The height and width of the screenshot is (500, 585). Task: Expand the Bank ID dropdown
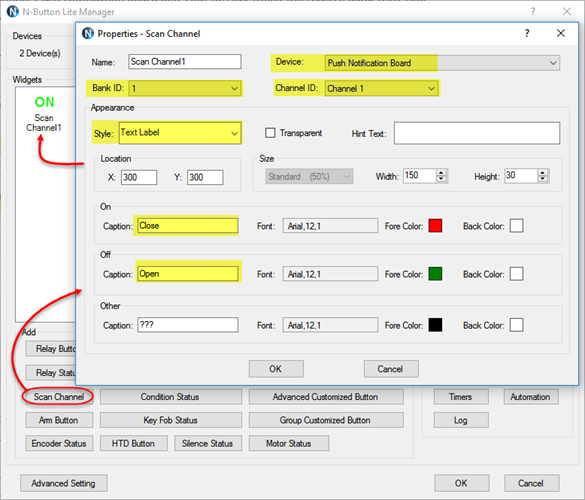point(234,88)
